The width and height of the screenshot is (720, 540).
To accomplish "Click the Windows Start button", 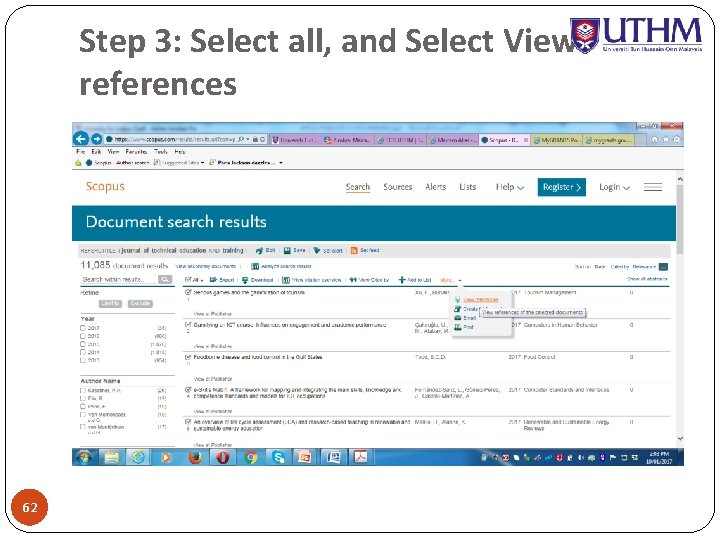I will pyautogui.click(x=84, y=457).
